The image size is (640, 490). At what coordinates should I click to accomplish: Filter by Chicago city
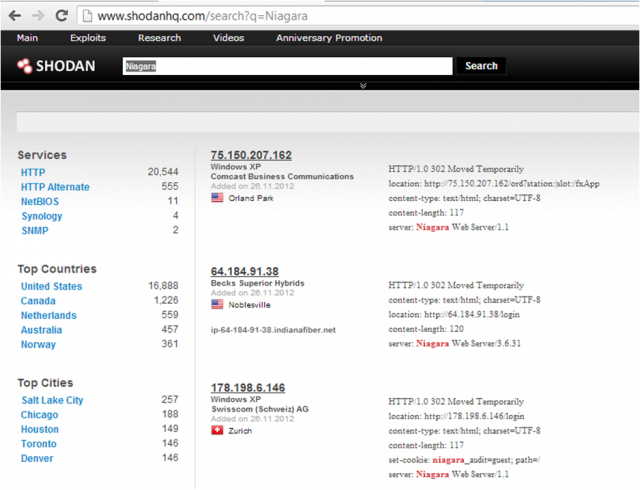coord(40,415)
